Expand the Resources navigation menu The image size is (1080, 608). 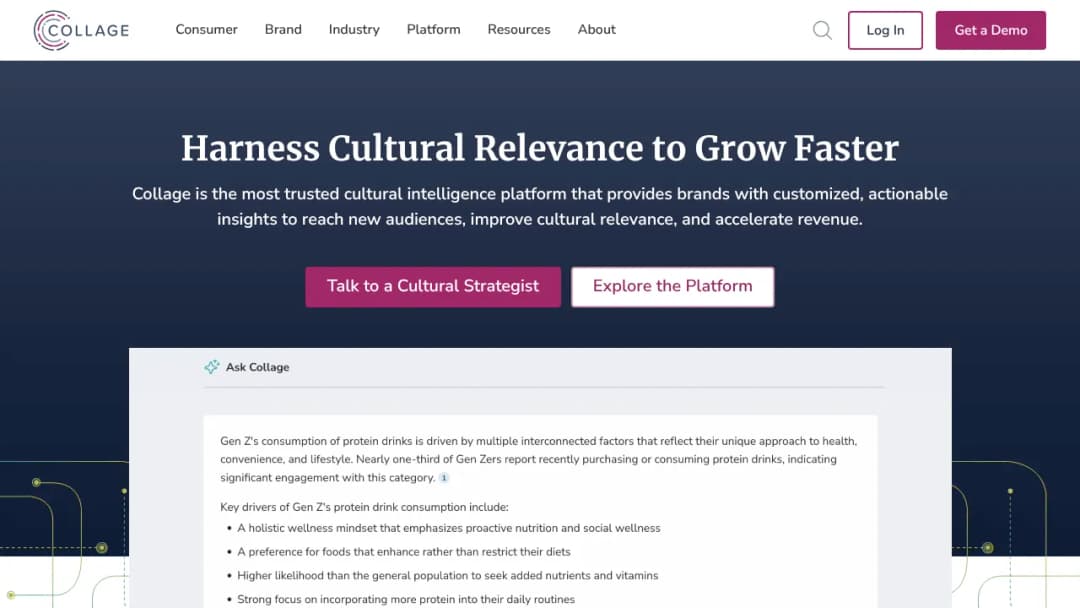pos(519,30)
